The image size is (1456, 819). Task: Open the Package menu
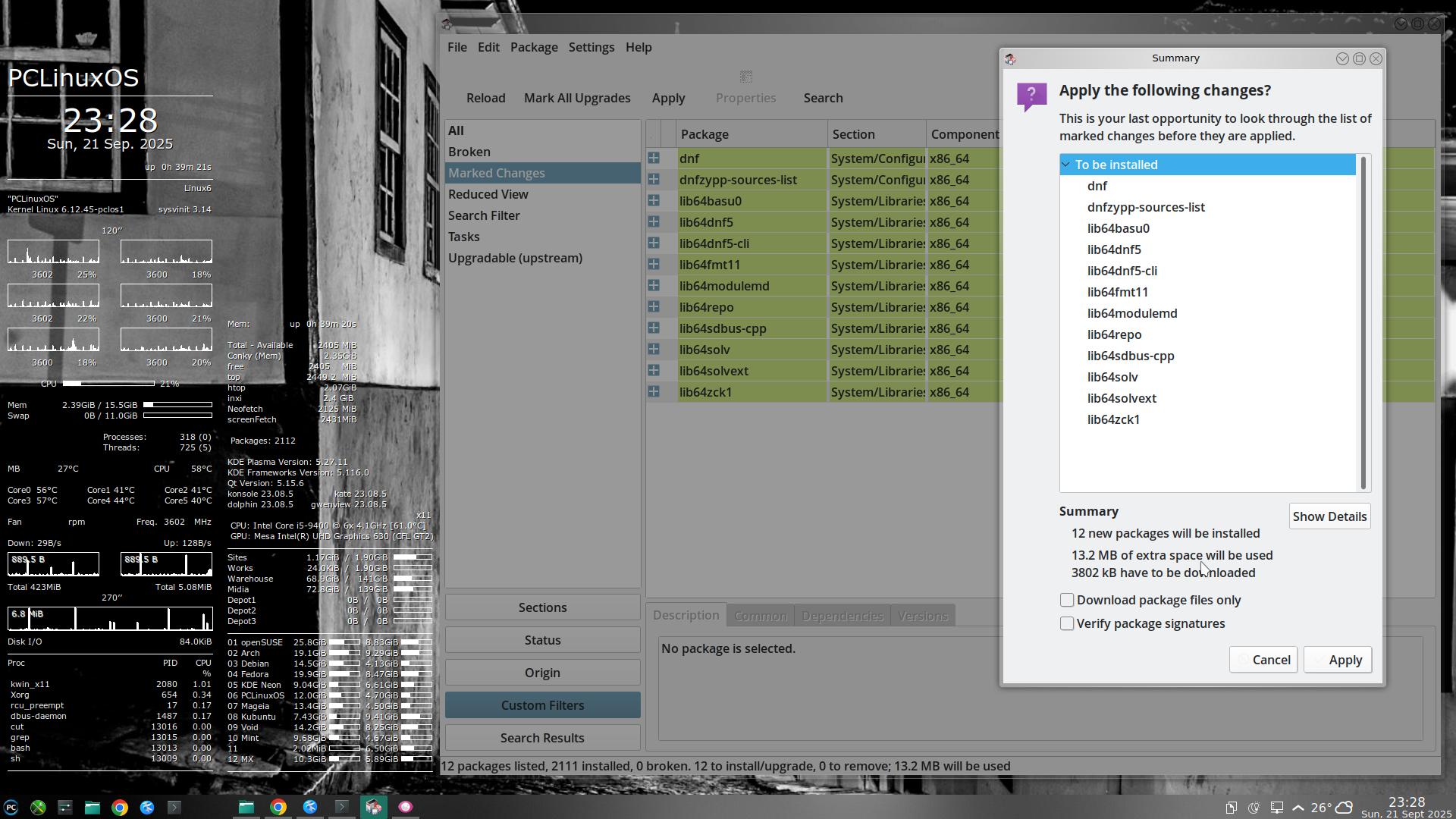pos(534,47)
